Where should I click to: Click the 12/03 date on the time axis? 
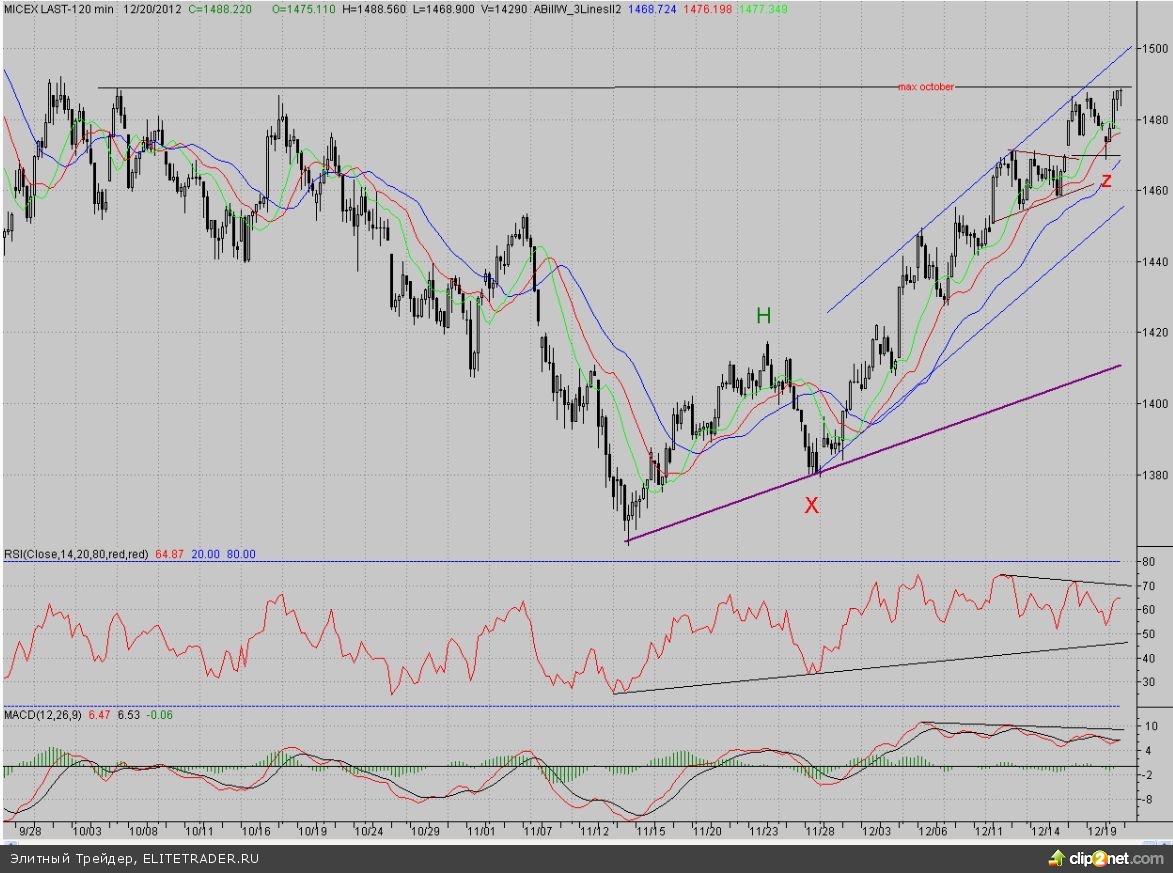[x=877, y=831]
